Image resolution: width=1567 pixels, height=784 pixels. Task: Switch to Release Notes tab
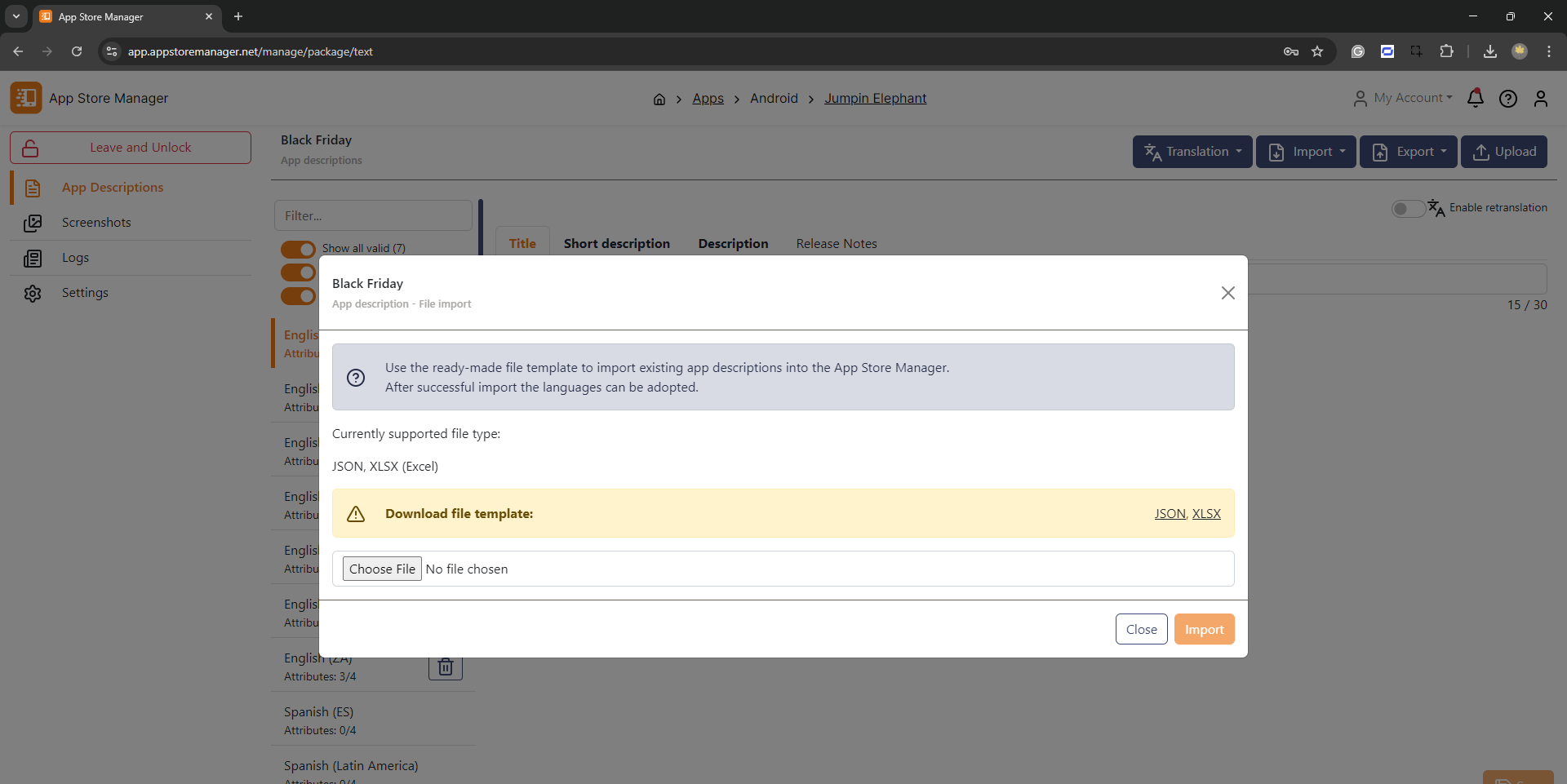[836, 244]
